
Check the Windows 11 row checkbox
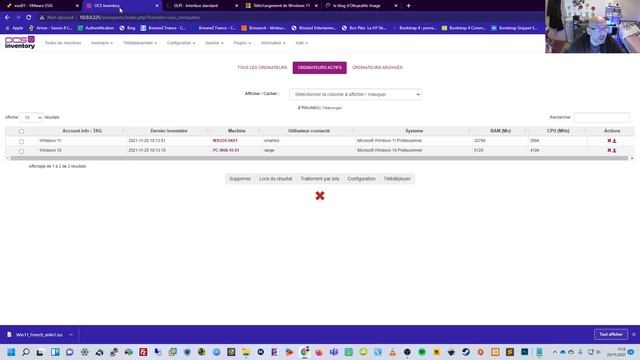tap(22, 142)
